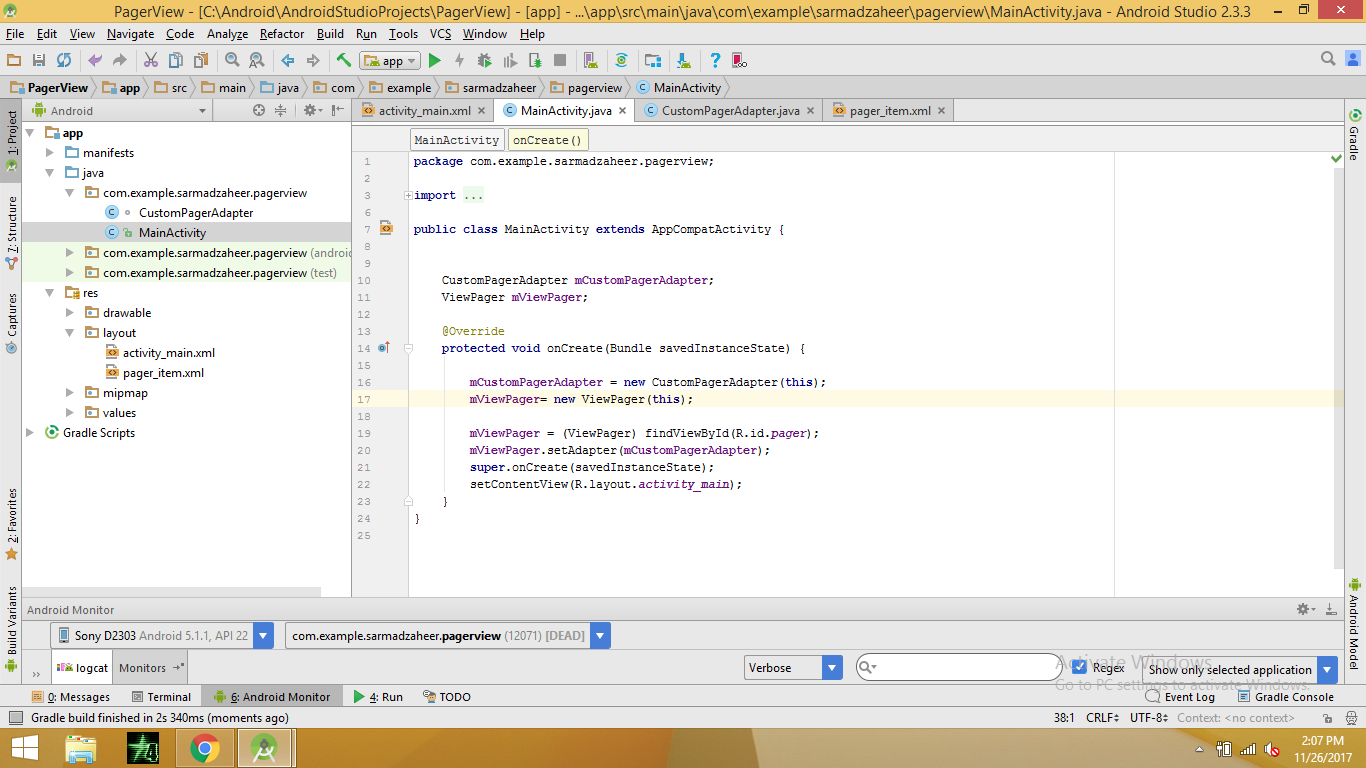This screenshot has height=768, width=1366.
Task: Expand the manifests folder
Action: coord(50,153)
